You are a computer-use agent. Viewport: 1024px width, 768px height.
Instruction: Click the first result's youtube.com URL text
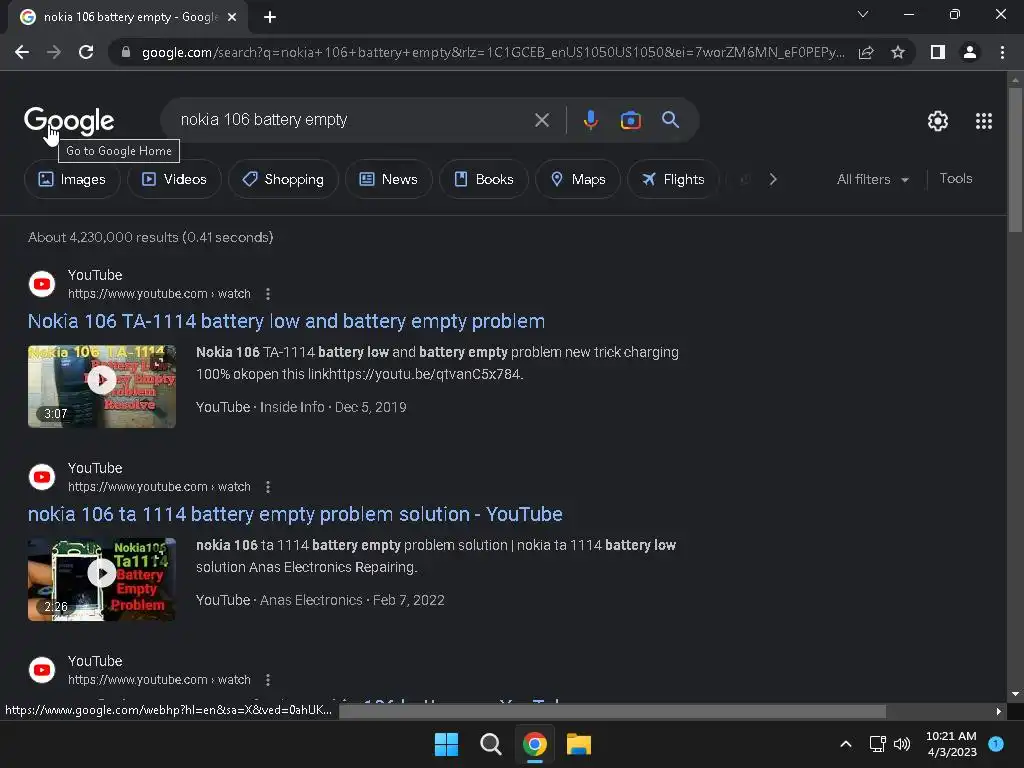(x=159, y=294)
